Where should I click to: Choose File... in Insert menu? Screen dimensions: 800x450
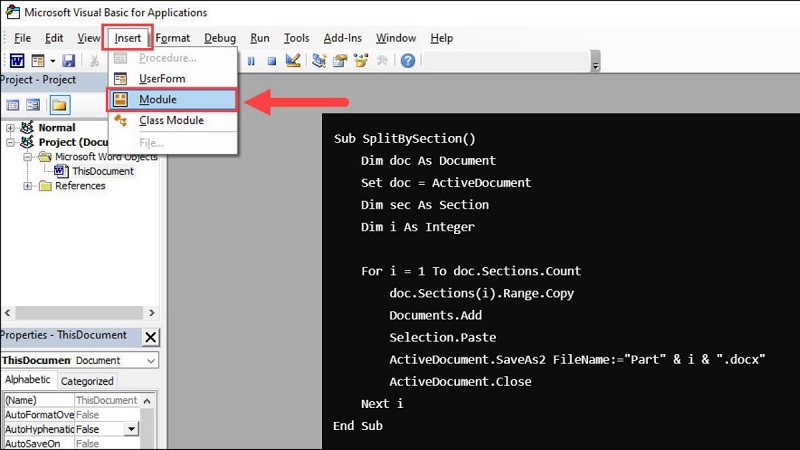coord(173,143)
